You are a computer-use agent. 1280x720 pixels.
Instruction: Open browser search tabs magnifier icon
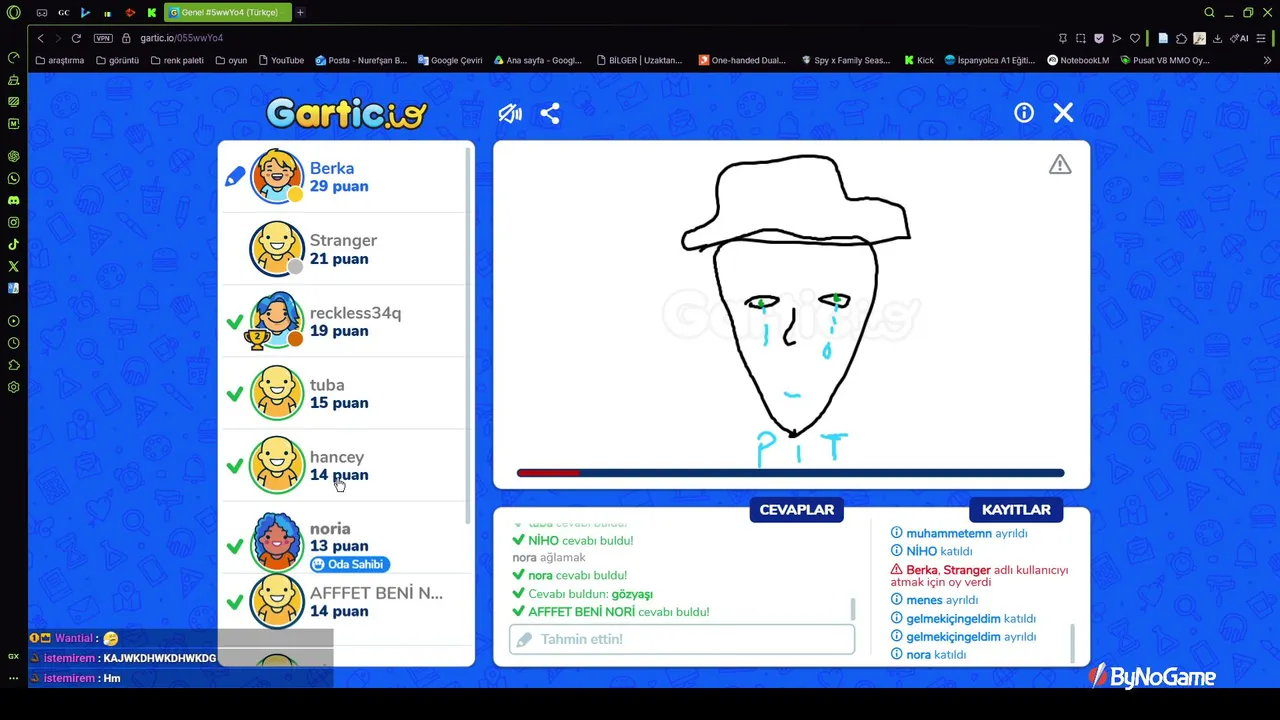tap(1209, 13)
